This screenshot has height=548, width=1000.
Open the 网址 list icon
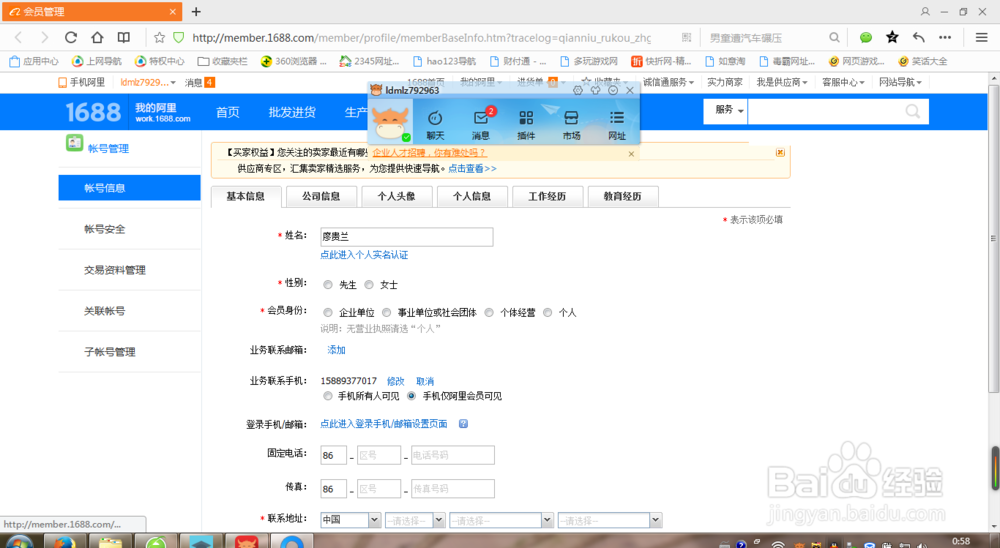pos(617,124)
